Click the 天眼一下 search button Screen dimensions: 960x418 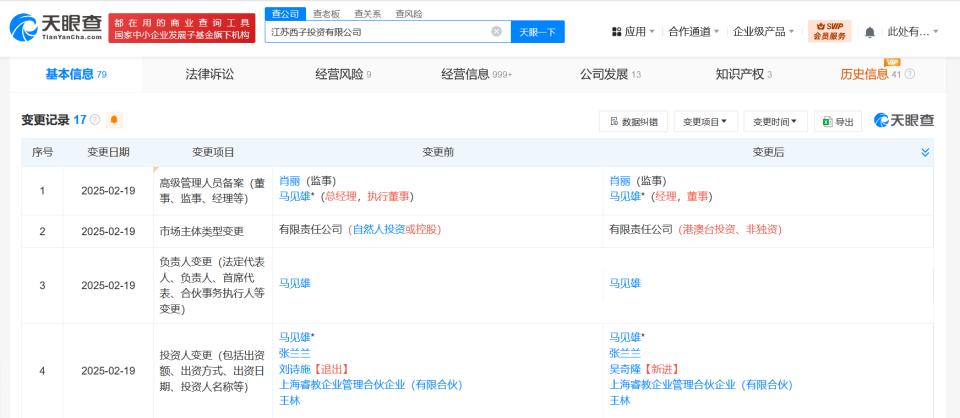coord(538,32)
